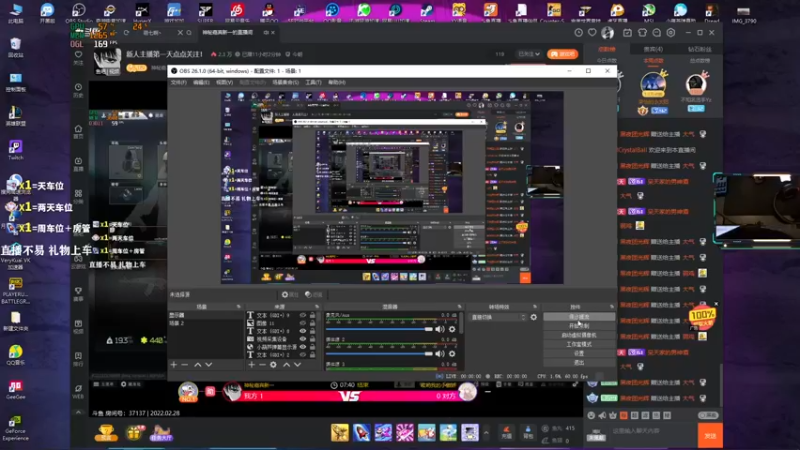Image resolution: width=800 pixels, height=450 pixels.
Task: Open the history clock in Douyu sidebar
Action: tap(78, 88)
